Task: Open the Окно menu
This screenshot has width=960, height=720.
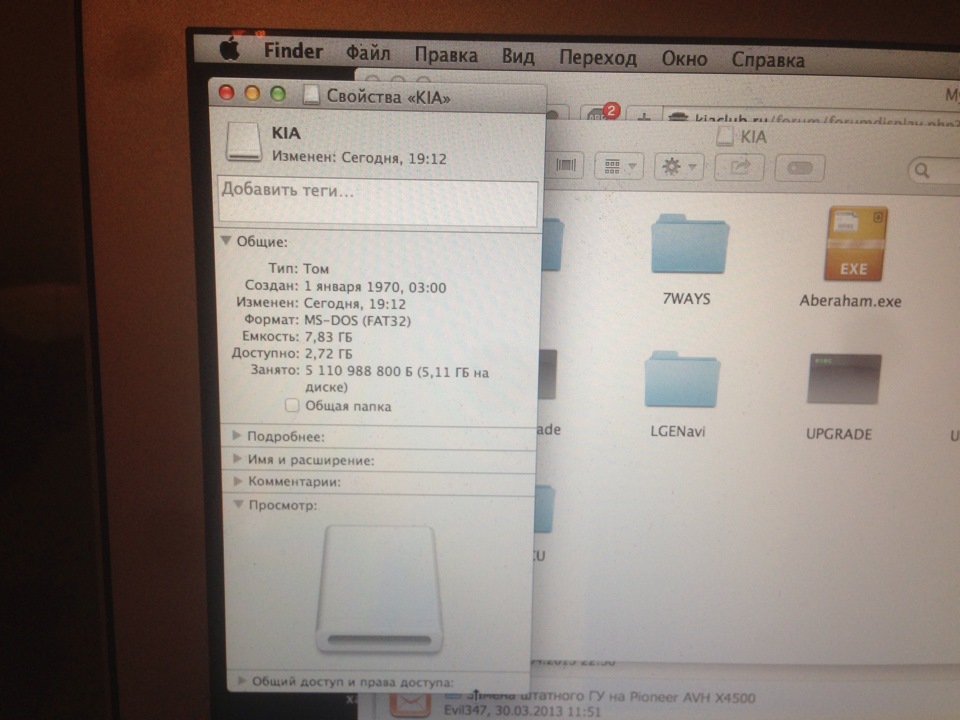Action: tap(684, 59)
